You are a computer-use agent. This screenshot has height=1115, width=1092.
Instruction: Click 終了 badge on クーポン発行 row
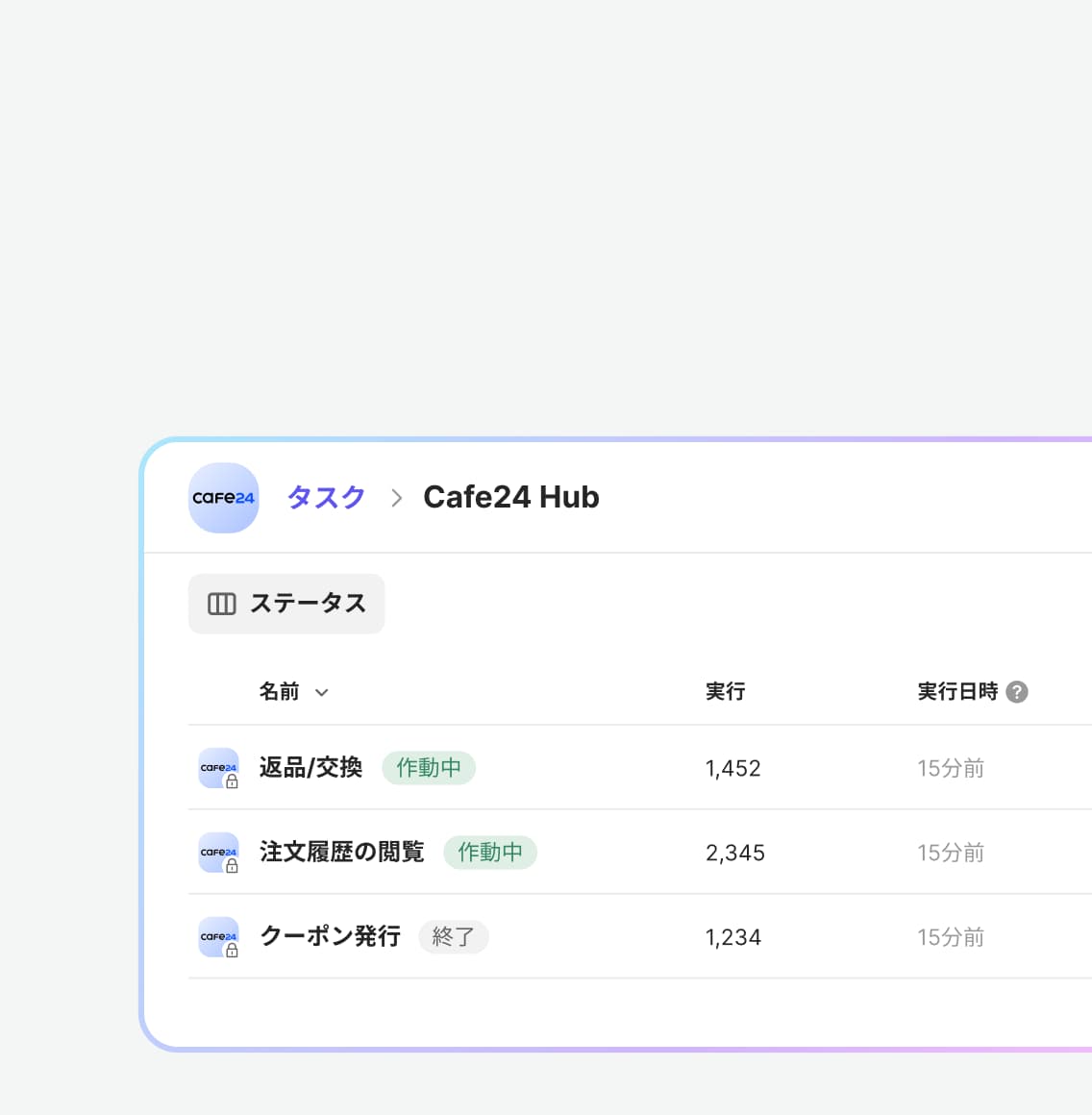(x=453, y=937)
